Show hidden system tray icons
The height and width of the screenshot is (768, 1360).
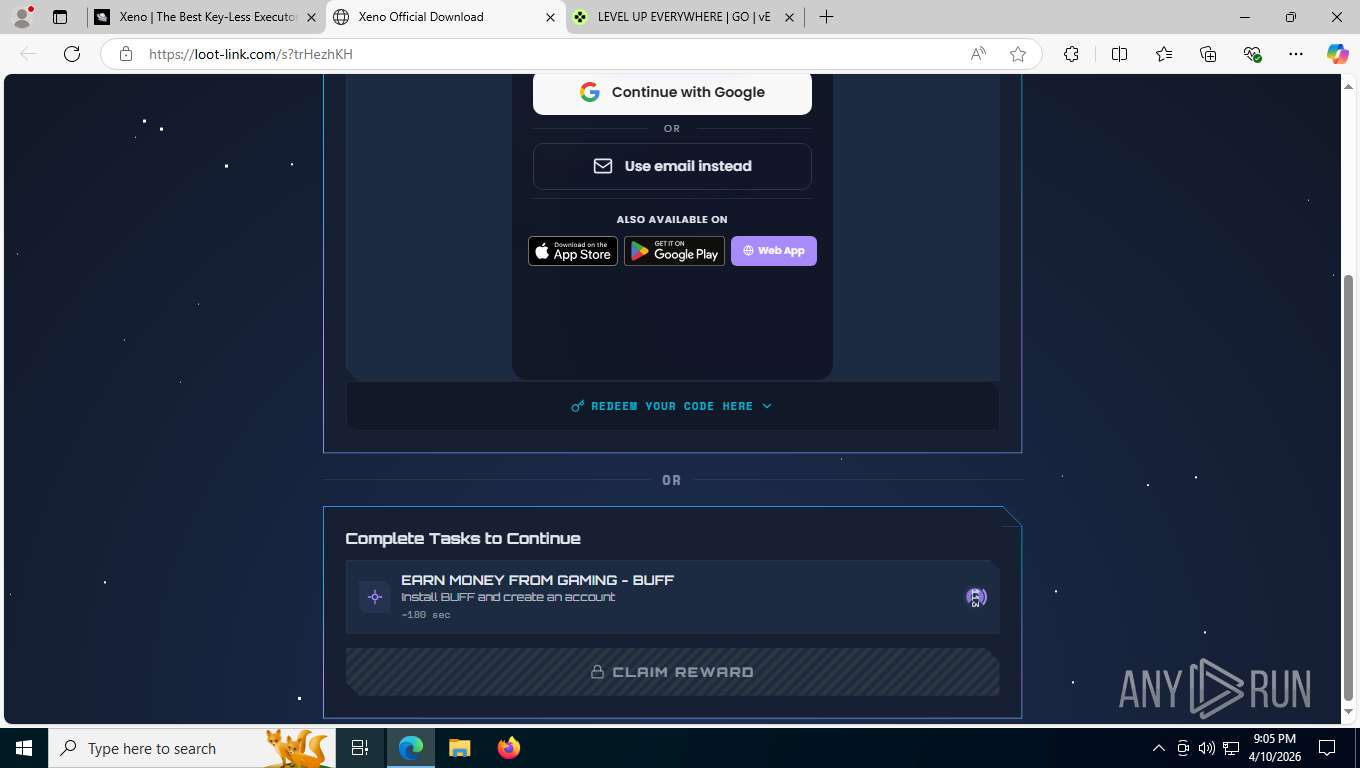tap(1159, 748)
